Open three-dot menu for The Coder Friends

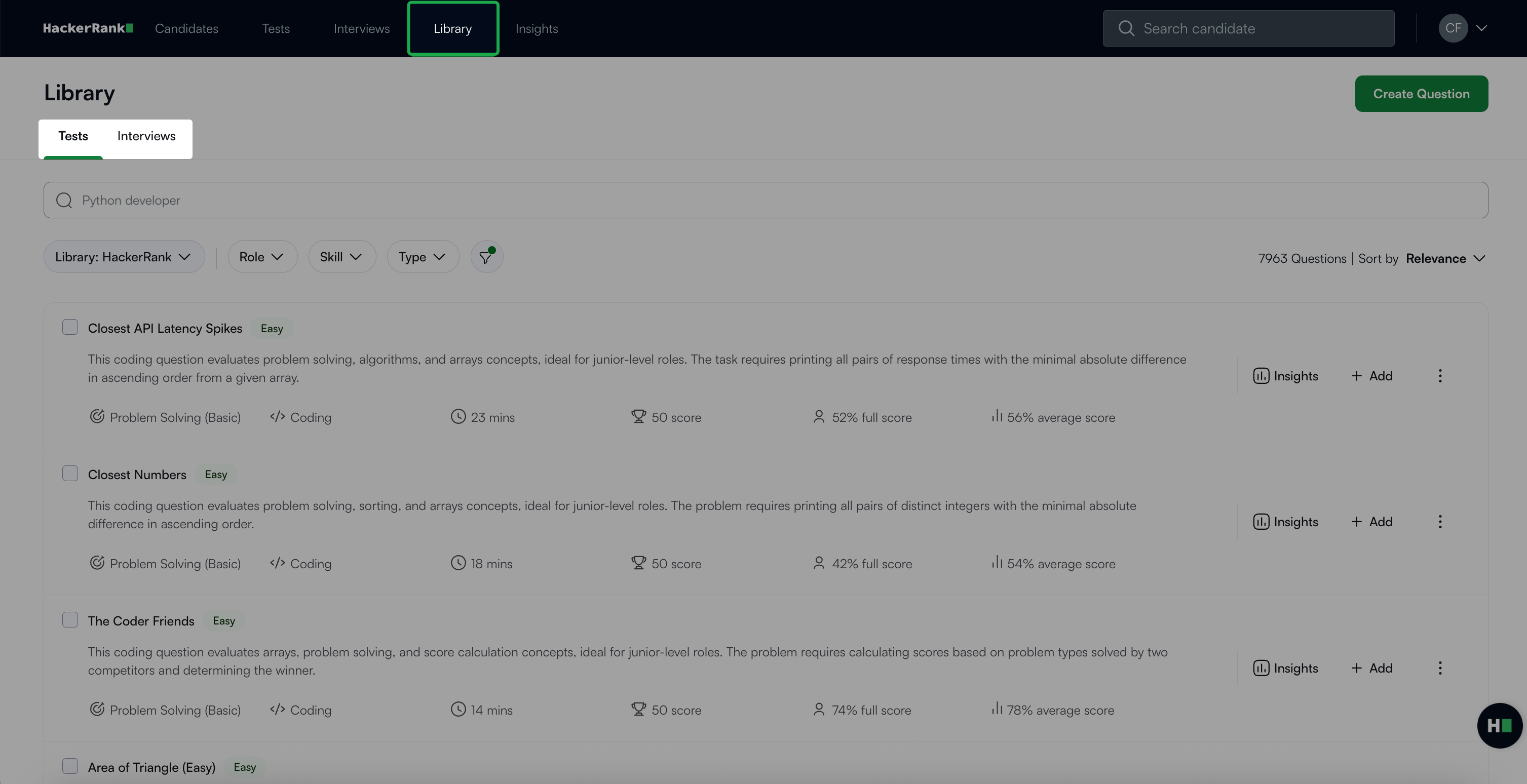[x=1440, y=668]
